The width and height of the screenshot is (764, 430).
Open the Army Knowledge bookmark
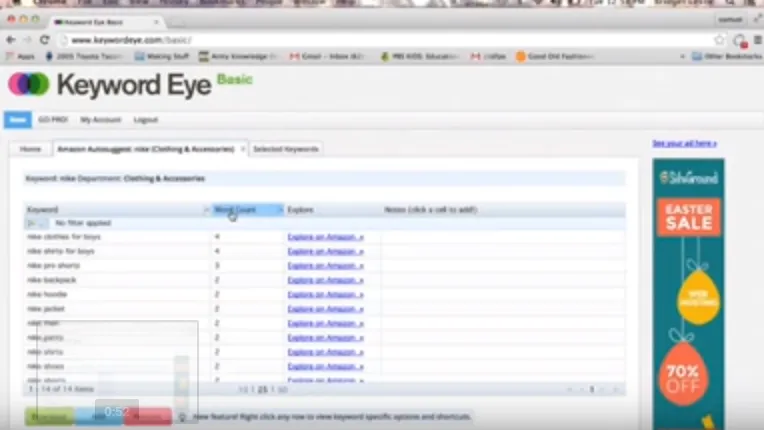(x=238, y=56)
